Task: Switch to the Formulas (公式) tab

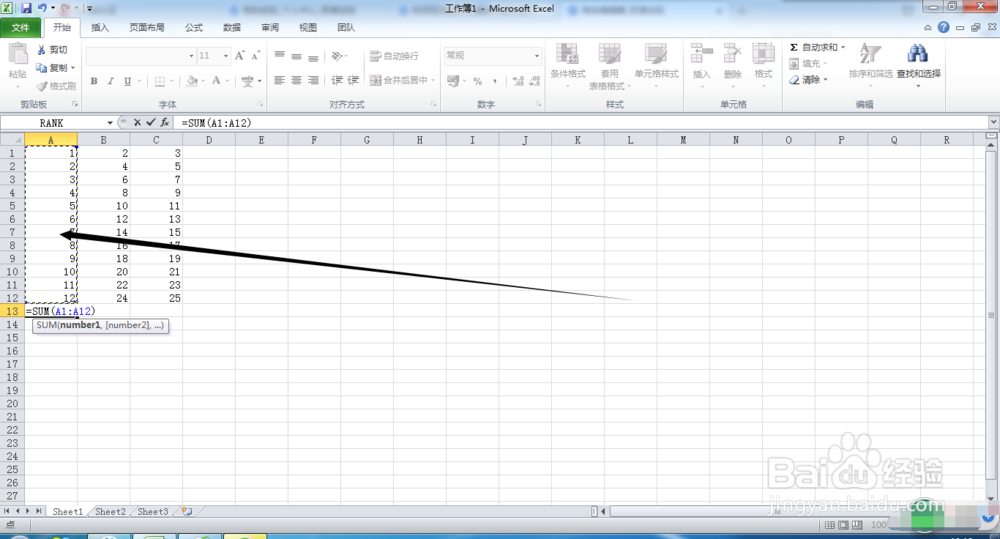Action: pos(194,27)
